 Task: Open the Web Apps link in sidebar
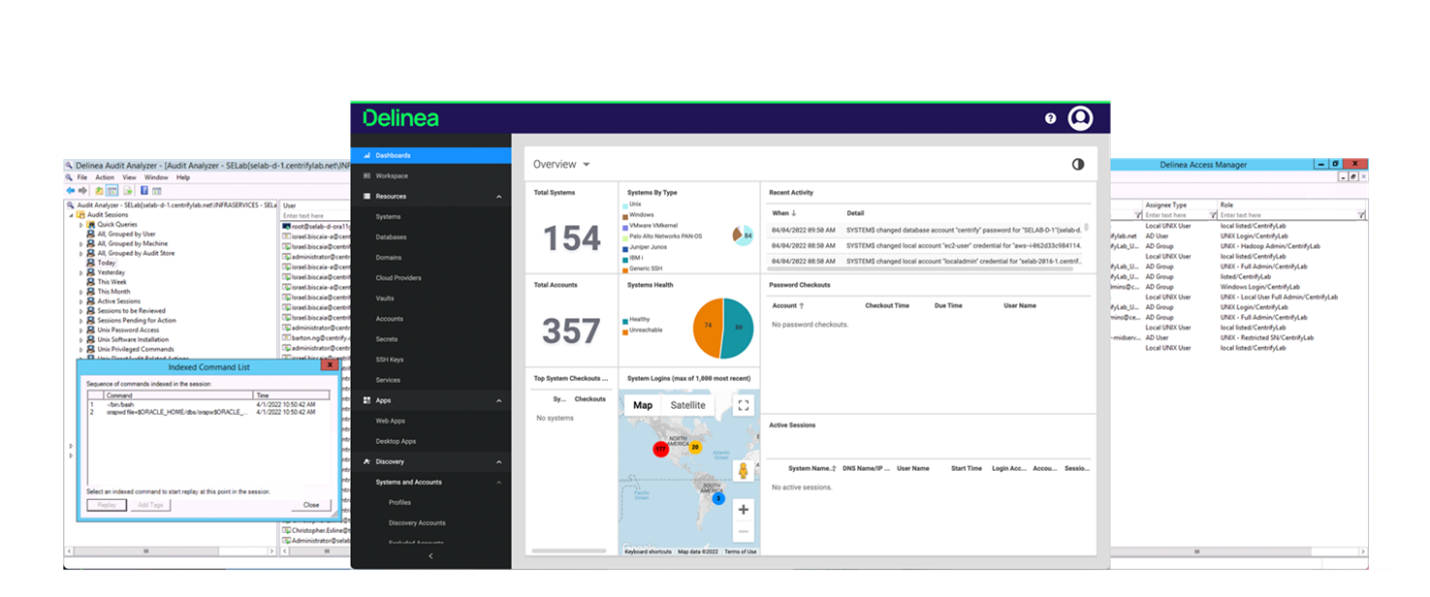390,421
